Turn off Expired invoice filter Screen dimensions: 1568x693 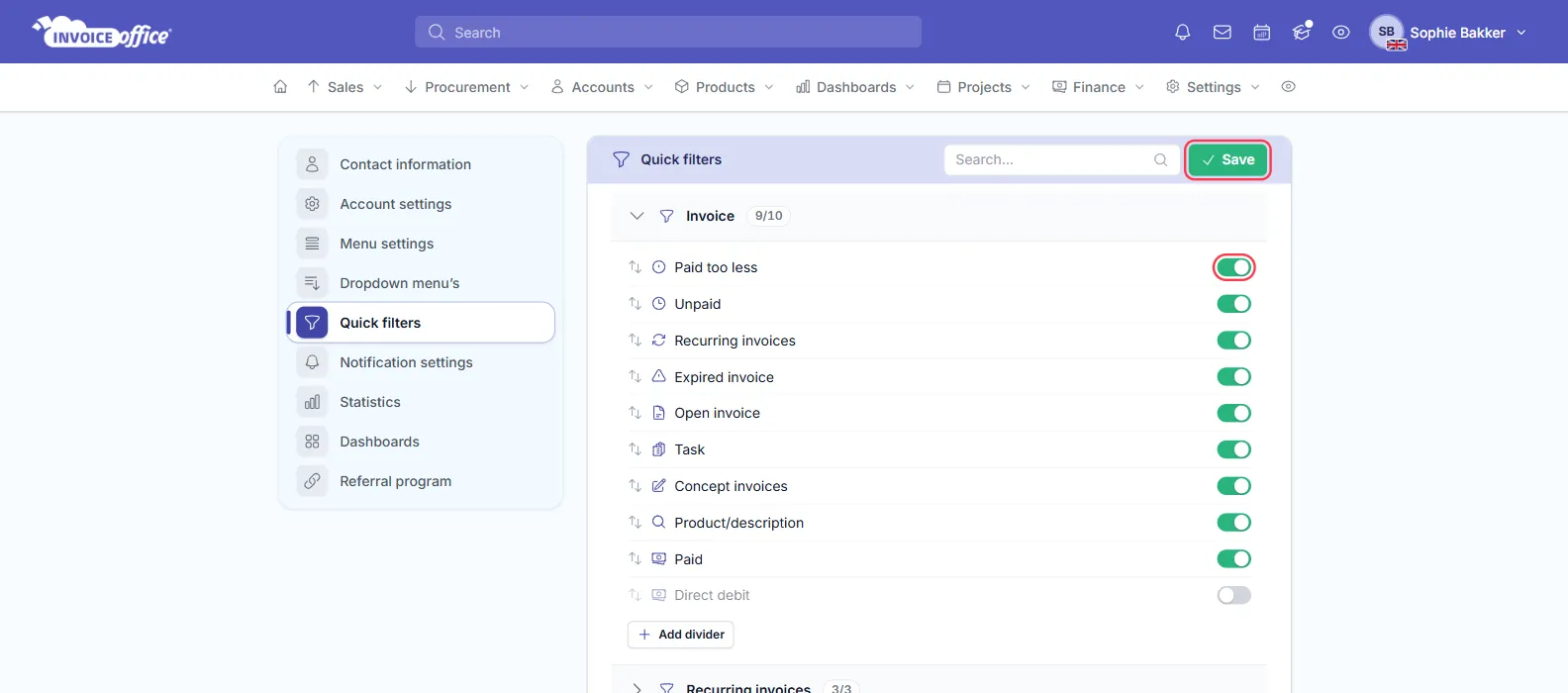pyautogui.click(x=1233, y=377)
